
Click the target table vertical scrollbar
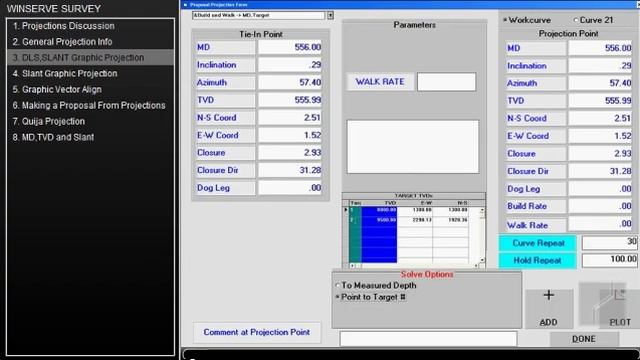pyautogui.click(x=482, y=235)
